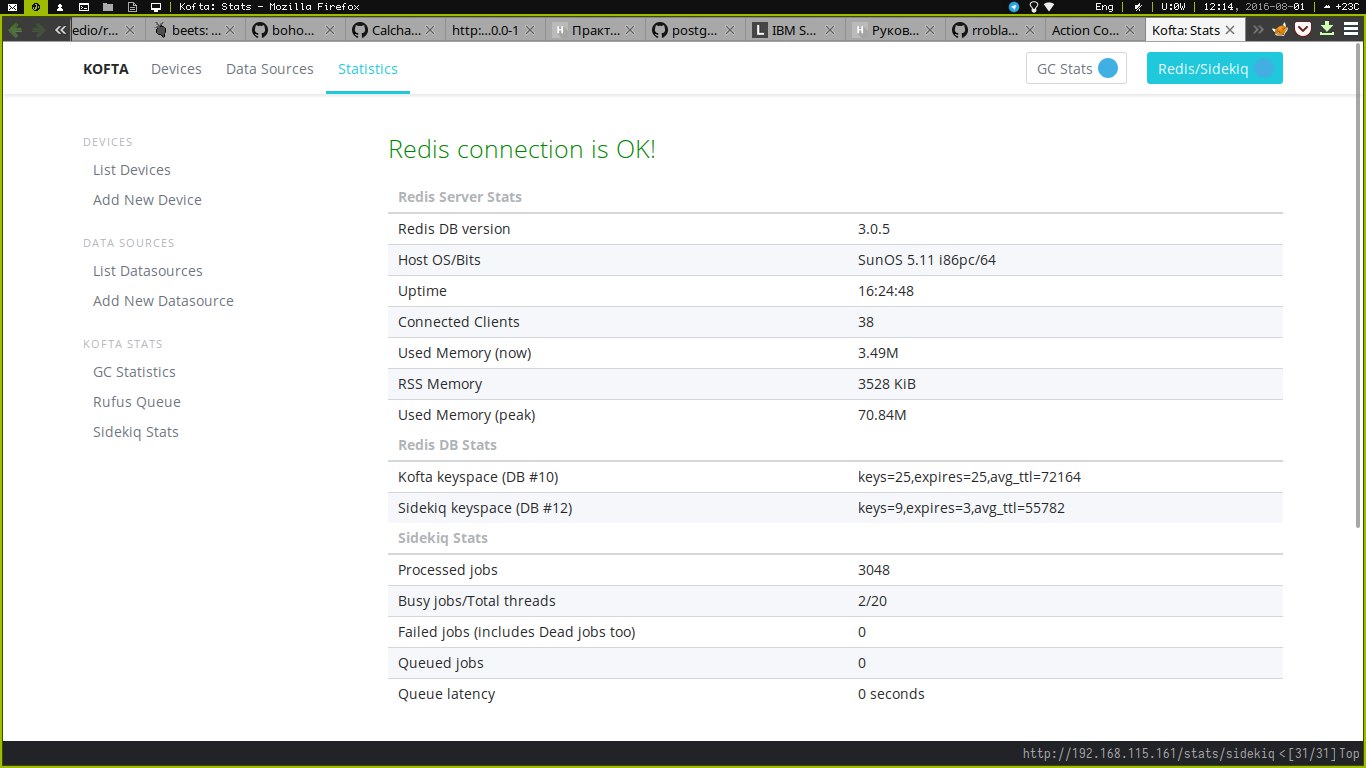The image size is (1366, 768).
Task: Select the monitor workspace icon in panel
Action: point(156,7)
